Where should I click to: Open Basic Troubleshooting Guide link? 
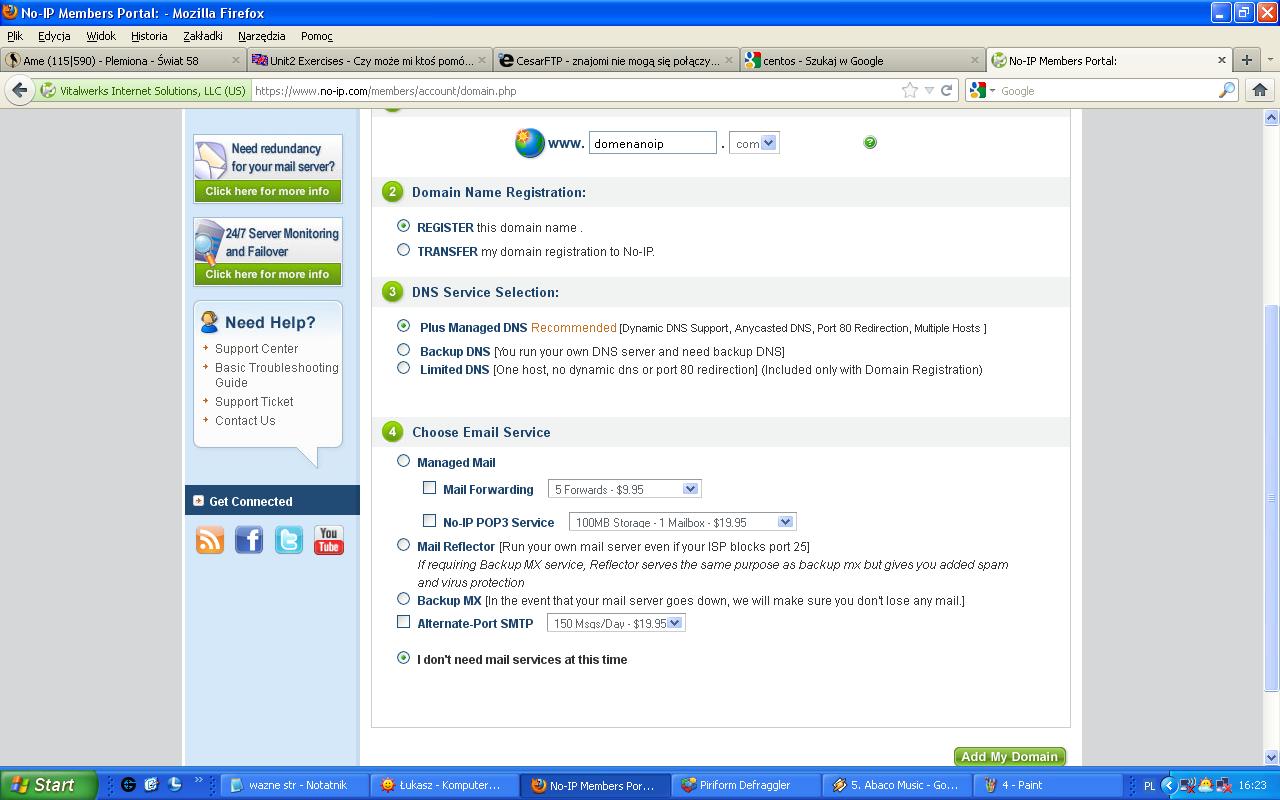pos(277,375)
